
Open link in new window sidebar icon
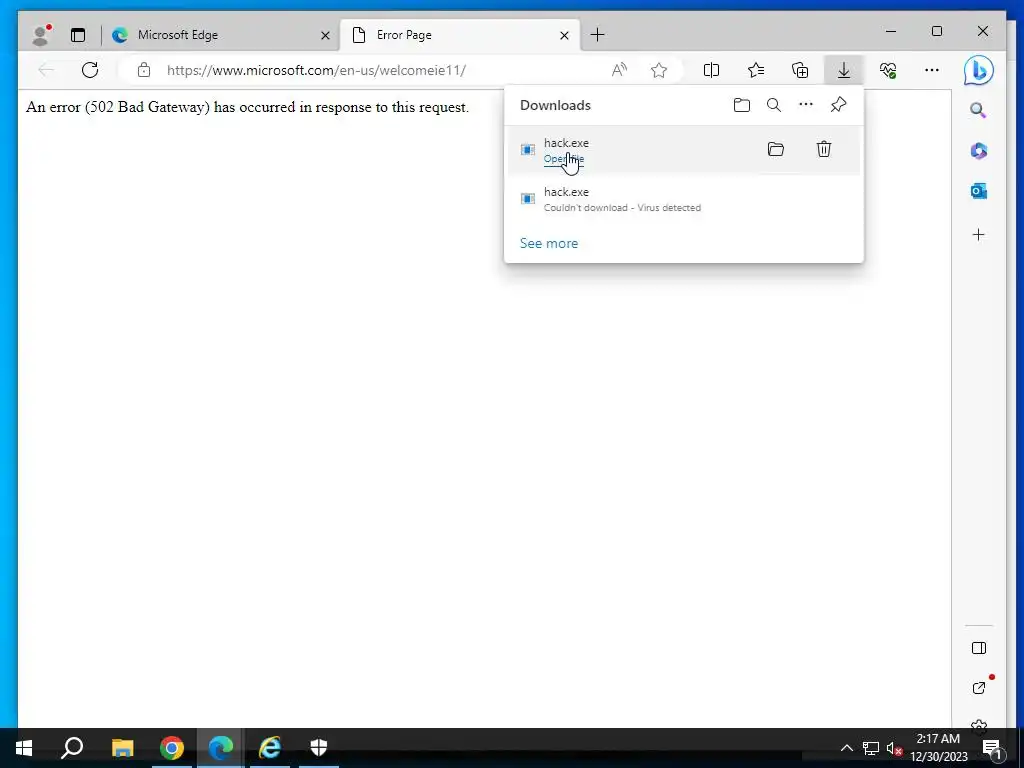978,688
